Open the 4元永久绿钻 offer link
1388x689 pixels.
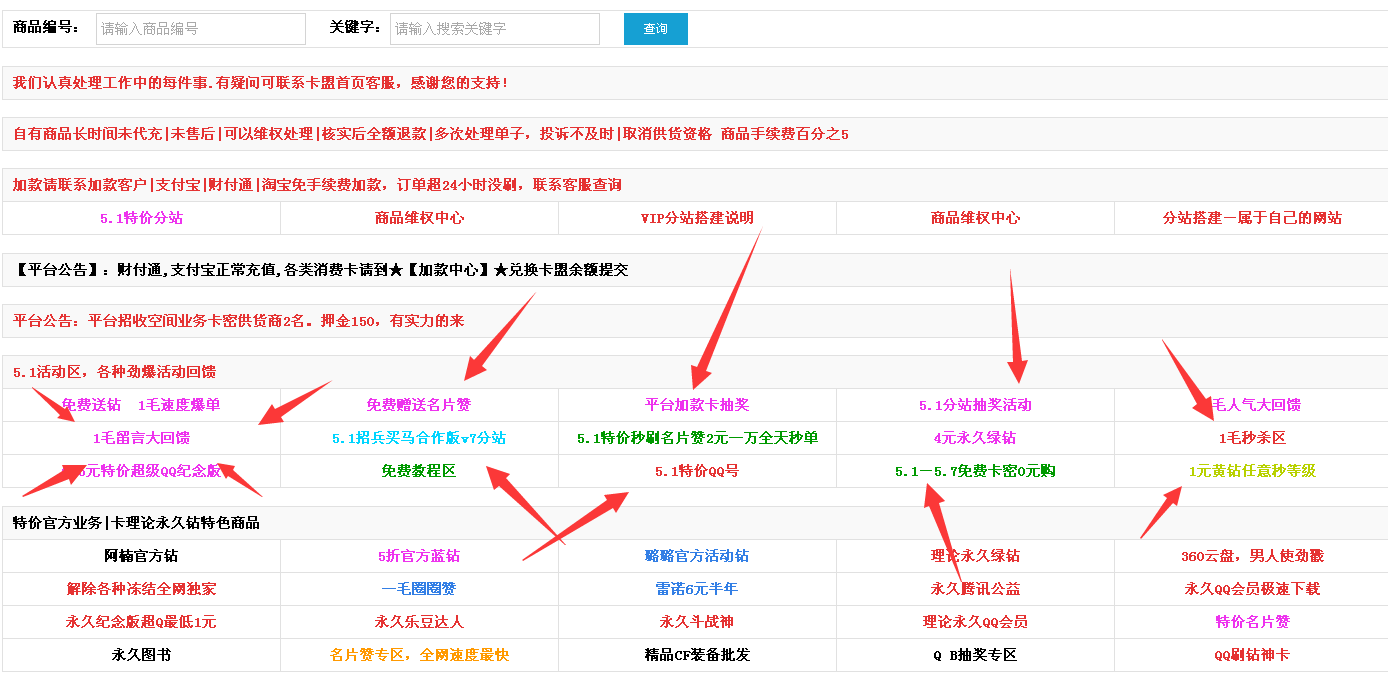pyautogui.click(x=974, y=438)
